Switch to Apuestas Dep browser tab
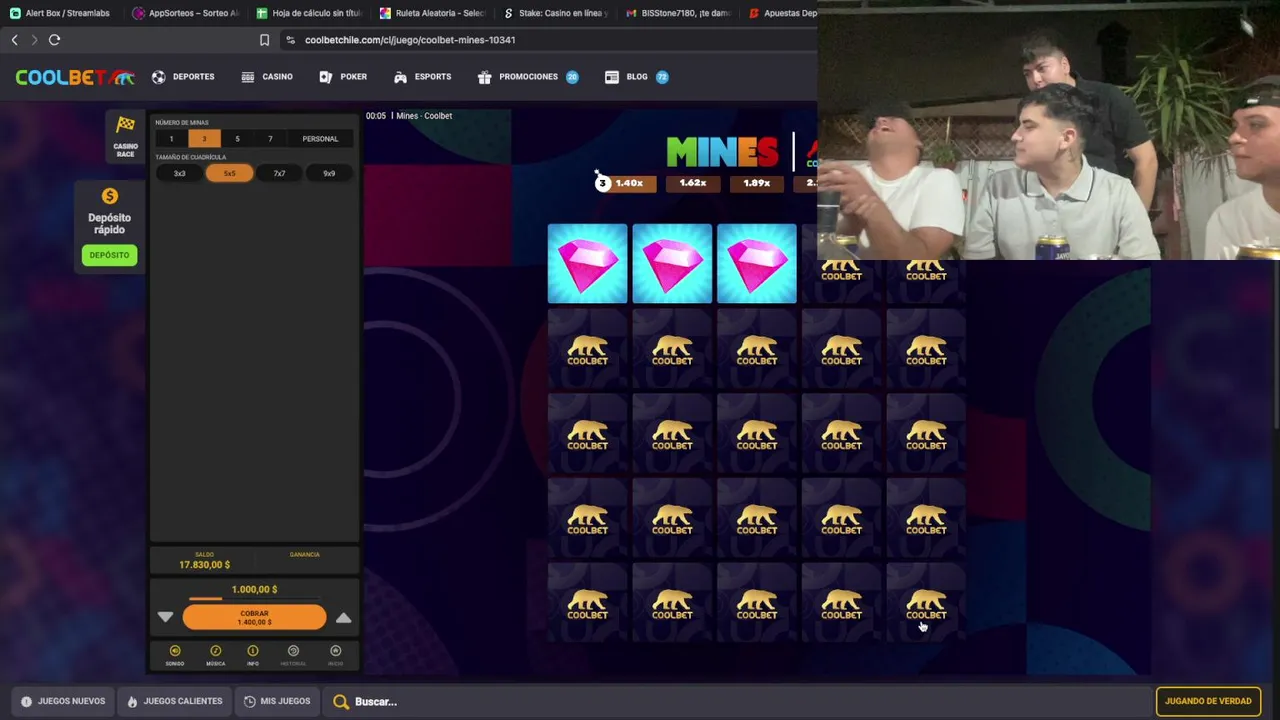Screen dimensions: 1280x720 (782, 13)
